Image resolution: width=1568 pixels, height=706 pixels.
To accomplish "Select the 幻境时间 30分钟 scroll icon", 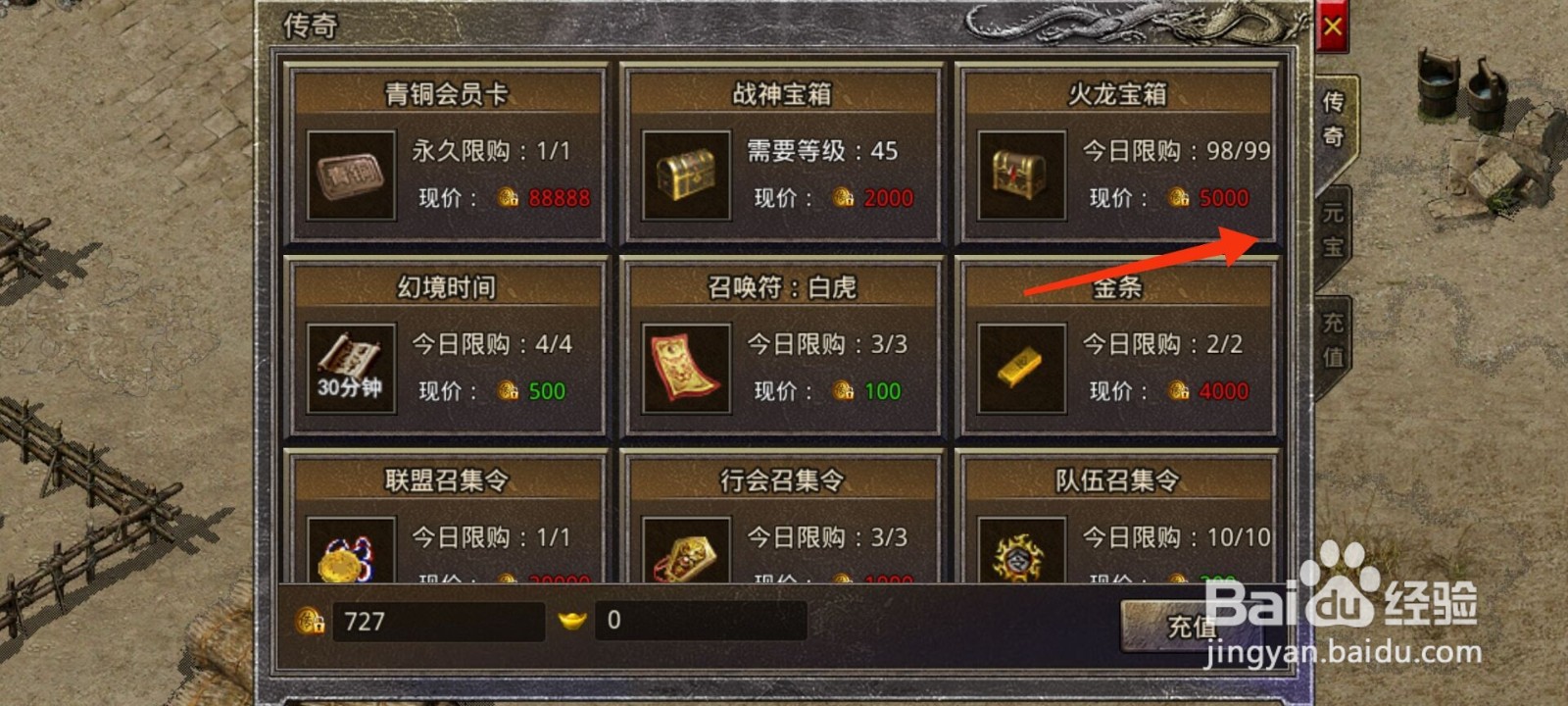I will coord(351,369).
